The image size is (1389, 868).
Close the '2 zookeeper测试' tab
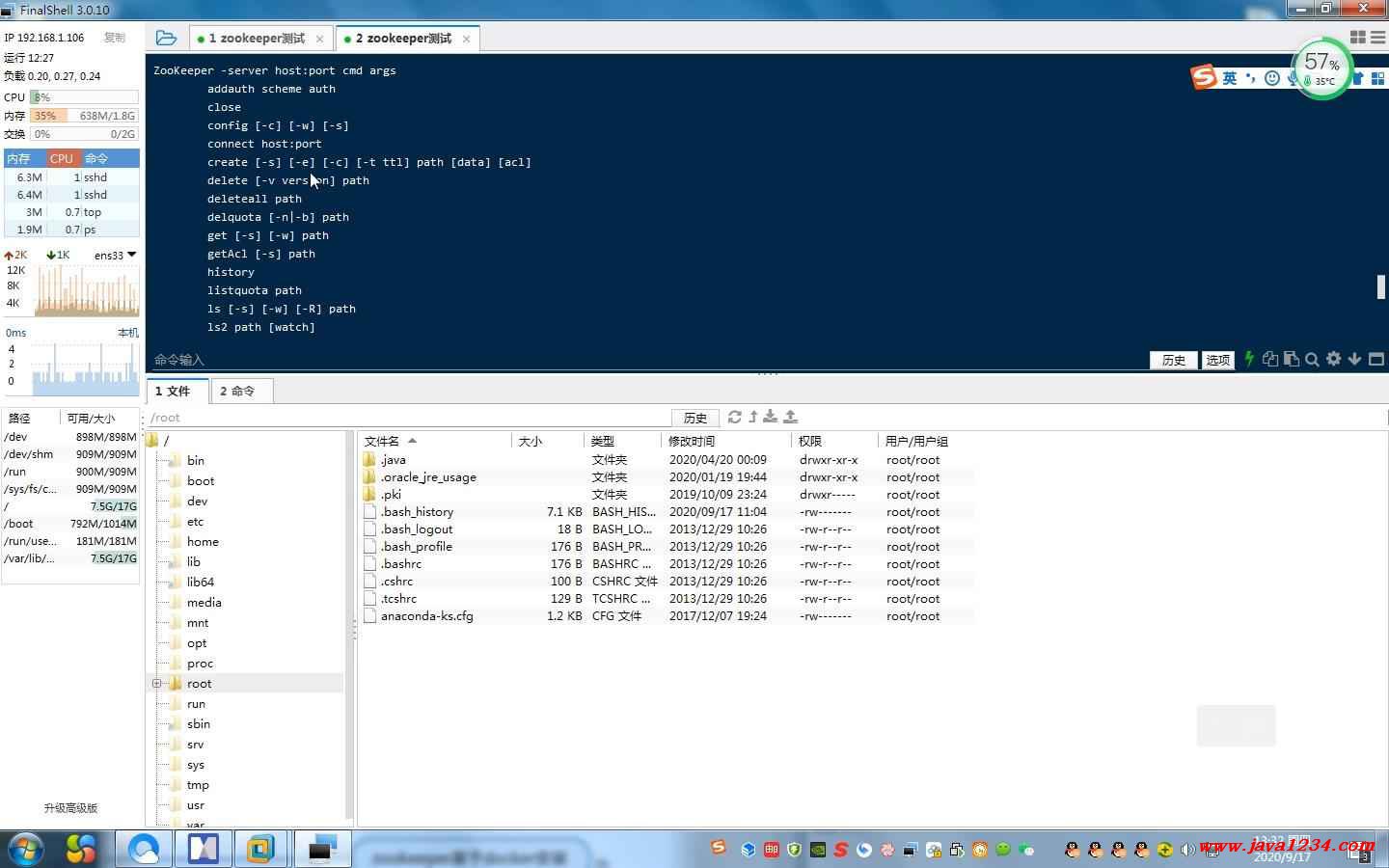pos(466,39)
